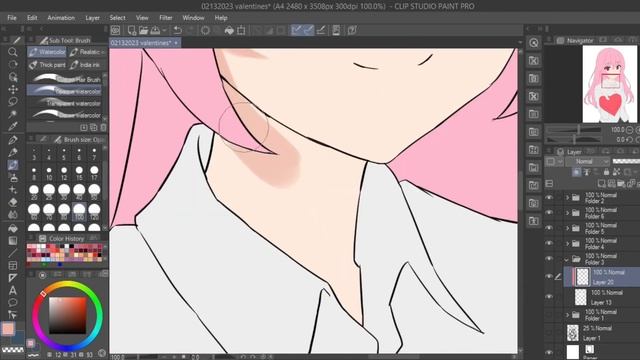Select the Lasso selection tool
640x360 pixels.
(13, 101)
